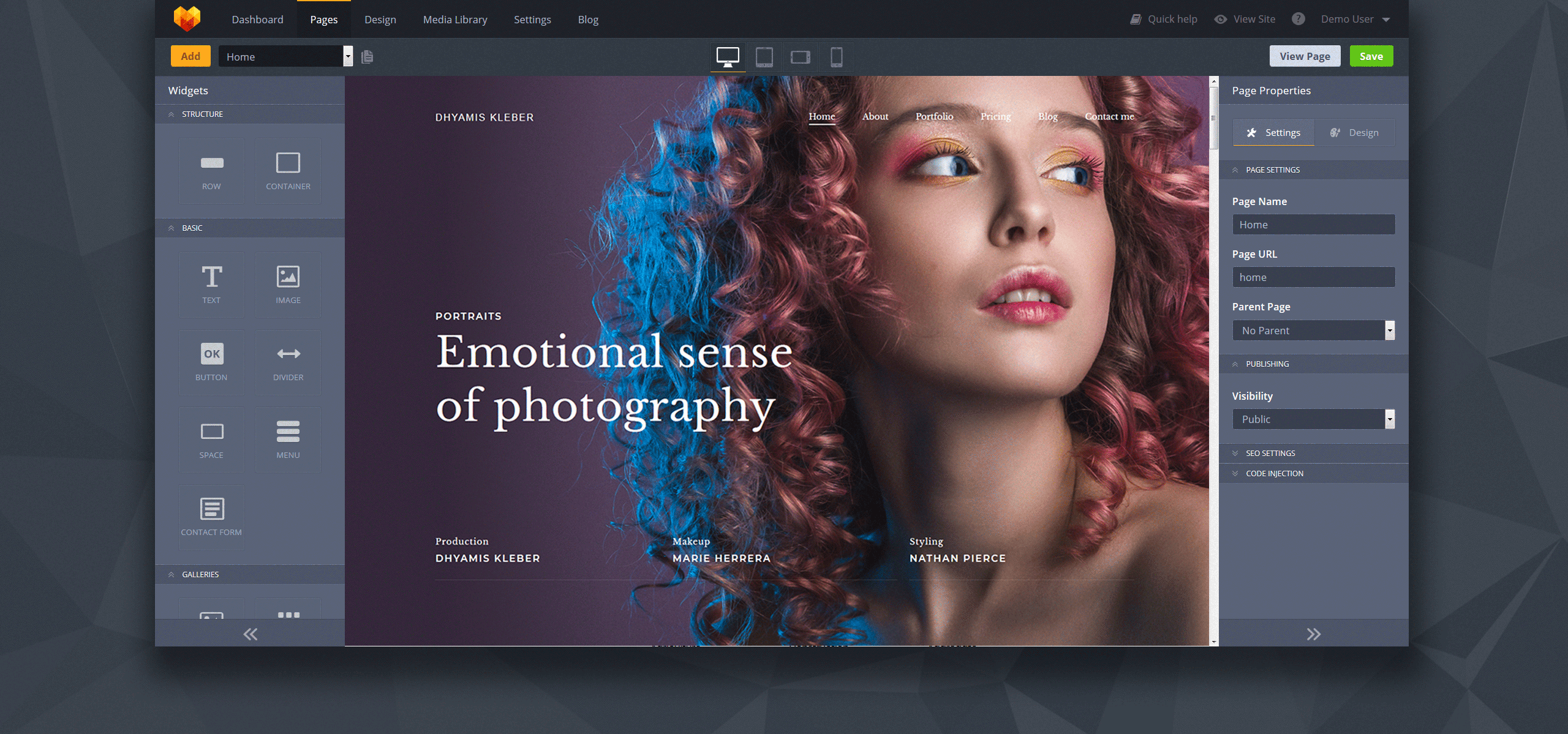Viewport: 1568px width, 734px height.
Task: Open the Dashboard menu
Action: coord(257,19)
